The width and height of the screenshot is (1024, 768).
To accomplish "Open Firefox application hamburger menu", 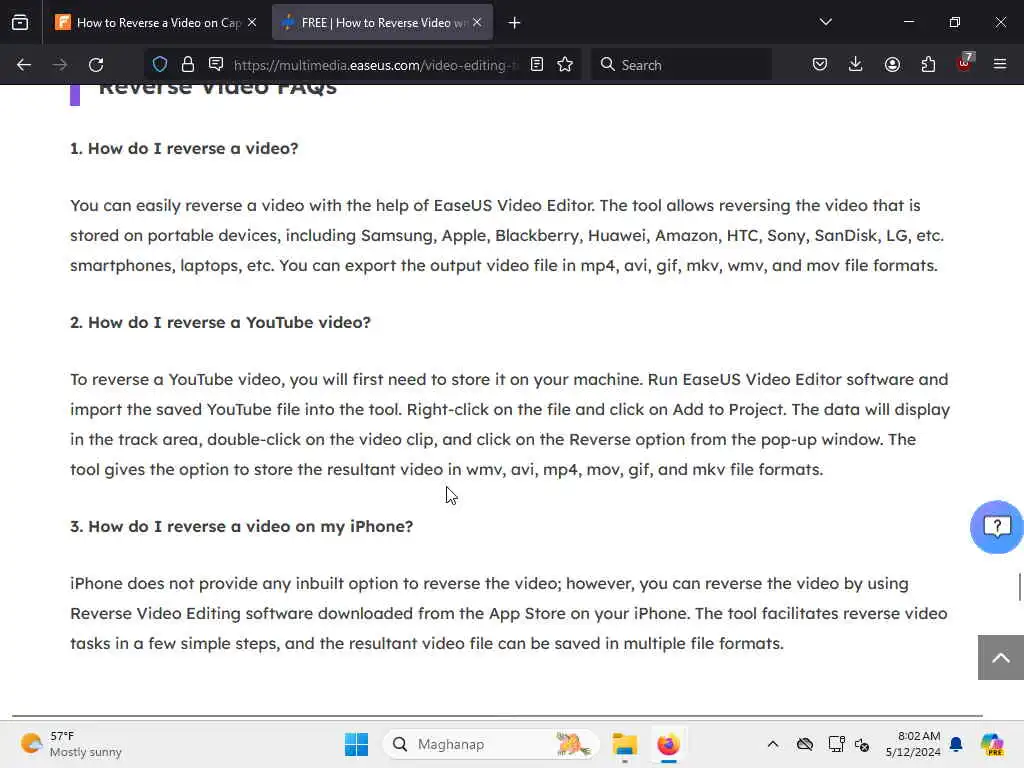I will [1000, 64].
